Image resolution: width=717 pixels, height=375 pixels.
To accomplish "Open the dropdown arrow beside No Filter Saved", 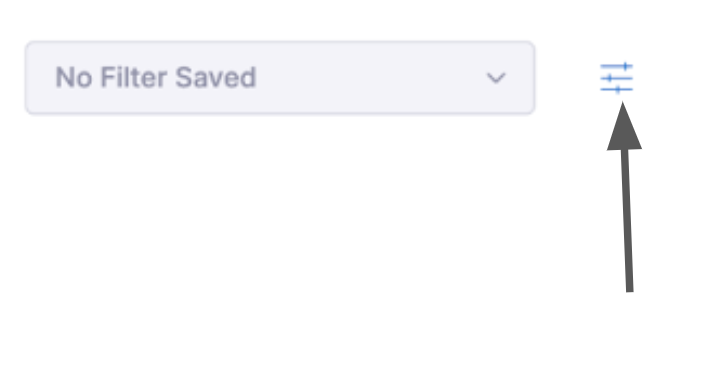I will click(496, 78).
